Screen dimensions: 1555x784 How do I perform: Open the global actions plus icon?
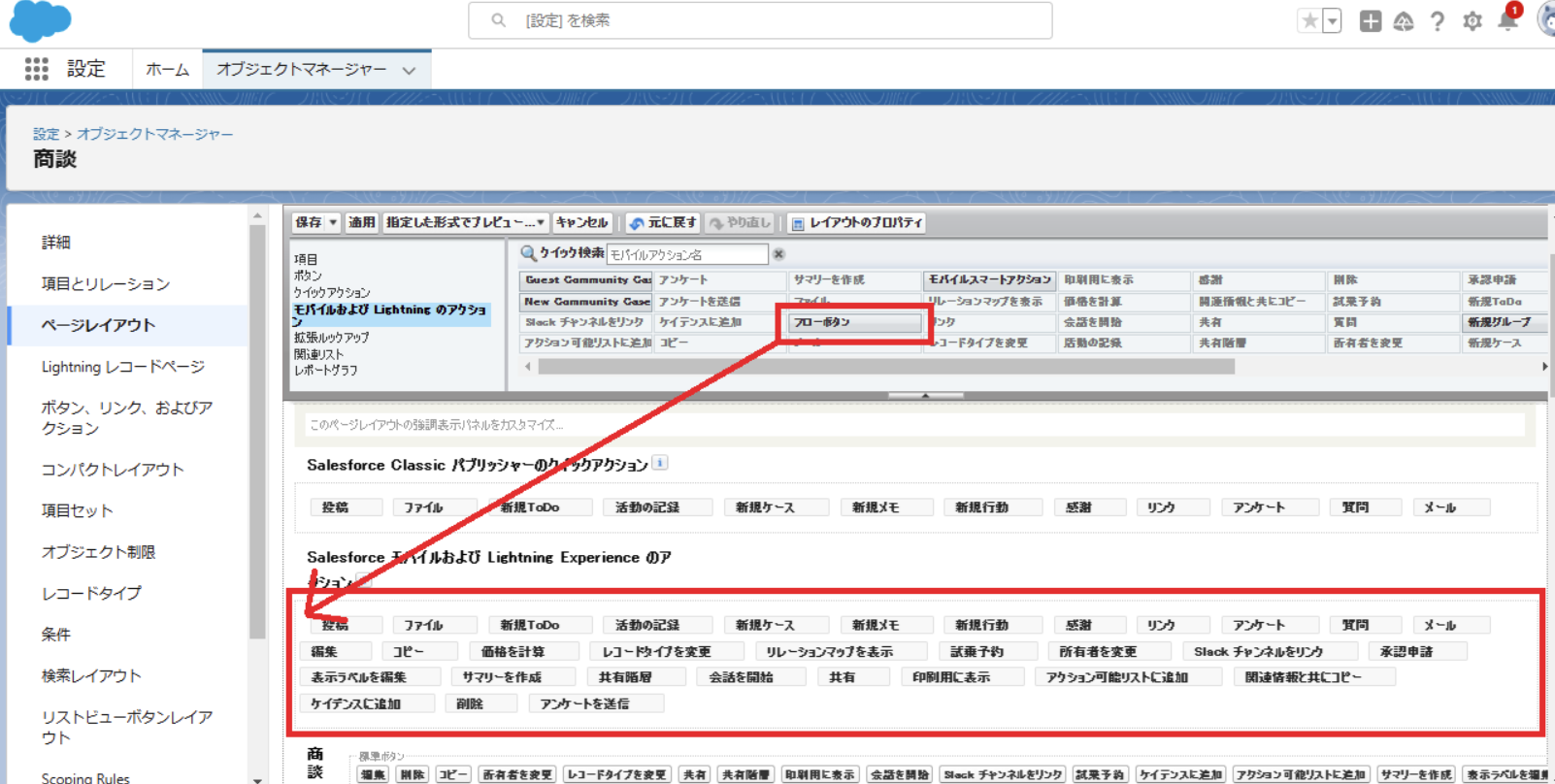1370,20
